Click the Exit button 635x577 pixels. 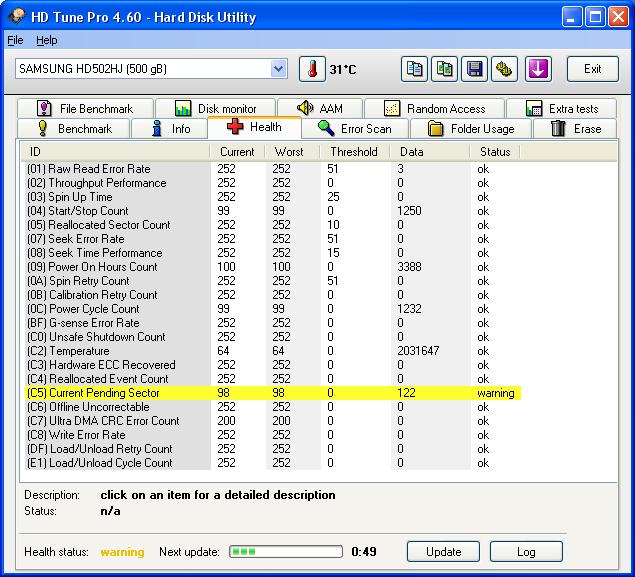pos(592,69)
